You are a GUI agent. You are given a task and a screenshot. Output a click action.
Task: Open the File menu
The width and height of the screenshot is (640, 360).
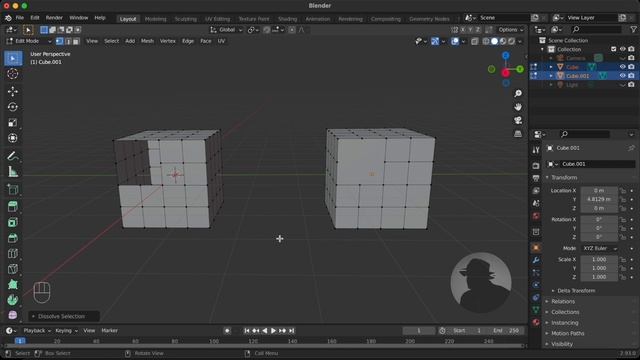[20, 18]
